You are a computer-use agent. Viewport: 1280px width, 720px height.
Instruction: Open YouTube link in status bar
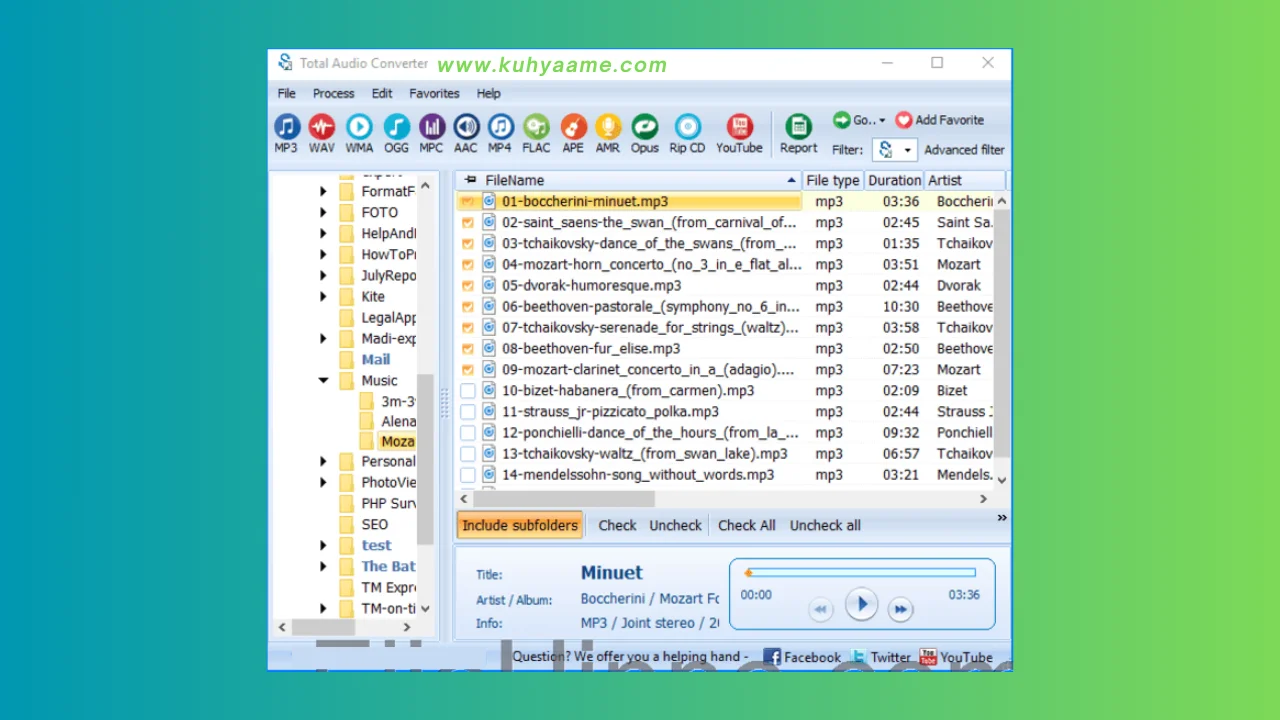(956, 657)
